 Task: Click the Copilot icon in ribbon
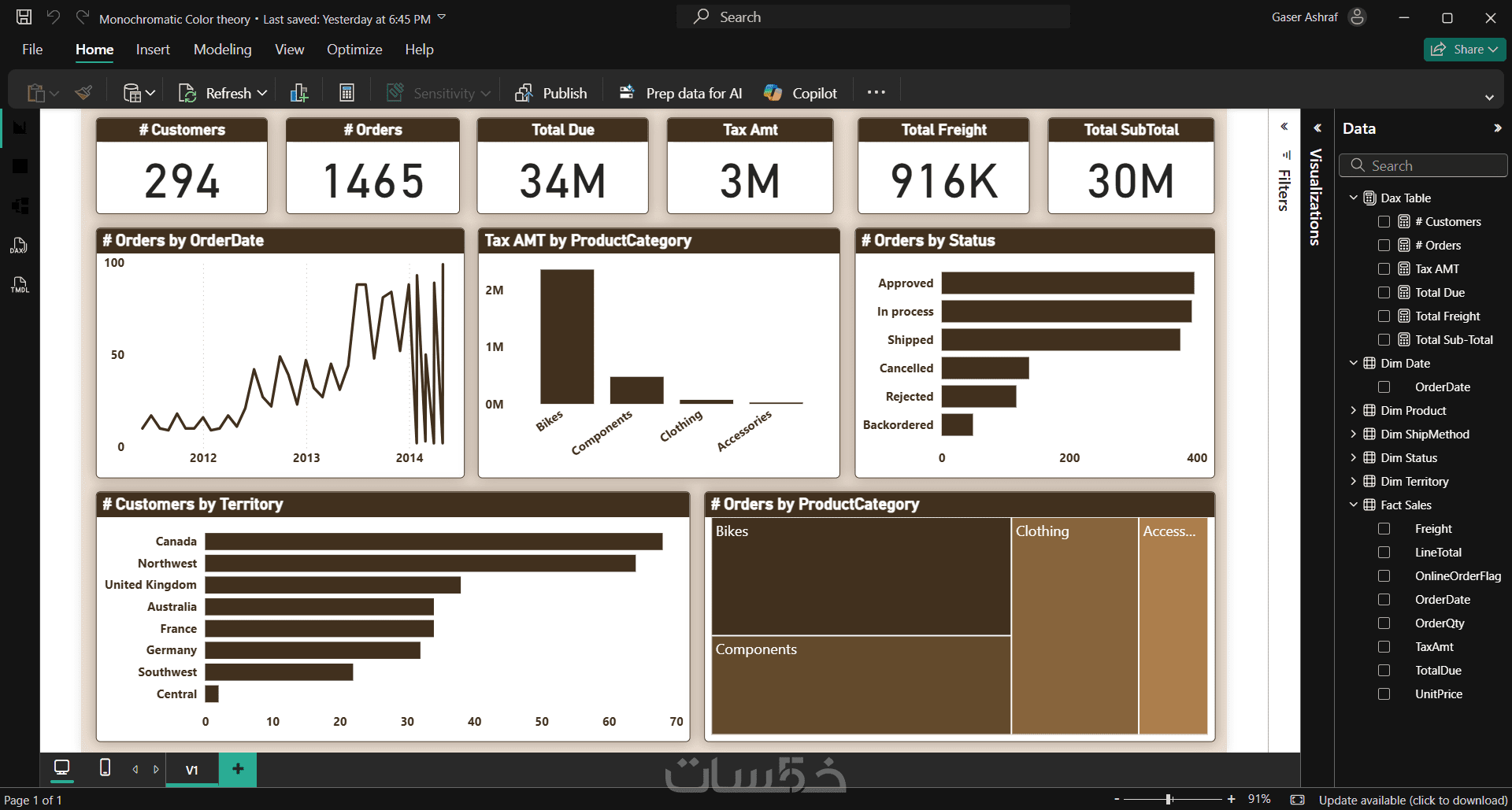pyautogui.click(x=773, y=93)
